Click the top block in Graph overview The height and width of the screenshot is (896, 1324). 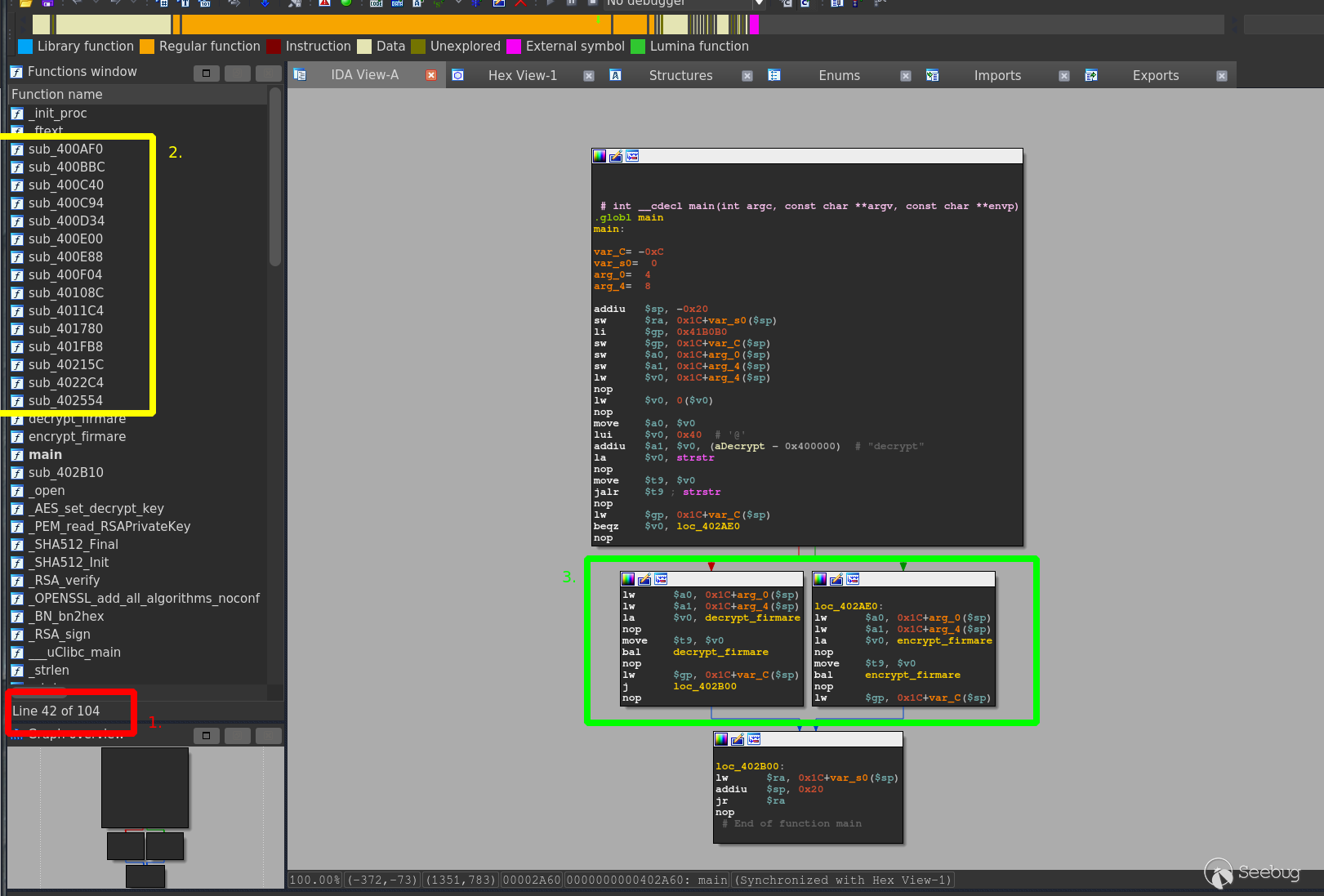coord(145,787)
